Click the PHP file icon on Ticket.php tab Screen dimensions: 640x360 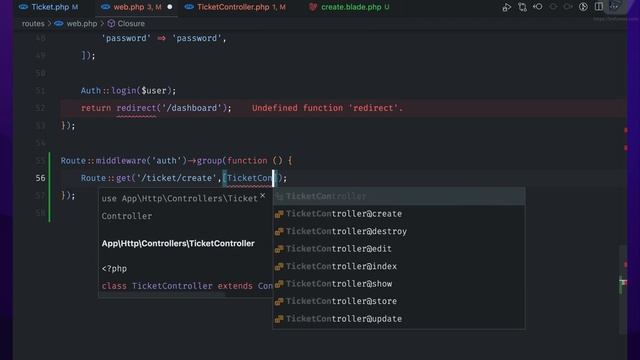coord(24,7)
